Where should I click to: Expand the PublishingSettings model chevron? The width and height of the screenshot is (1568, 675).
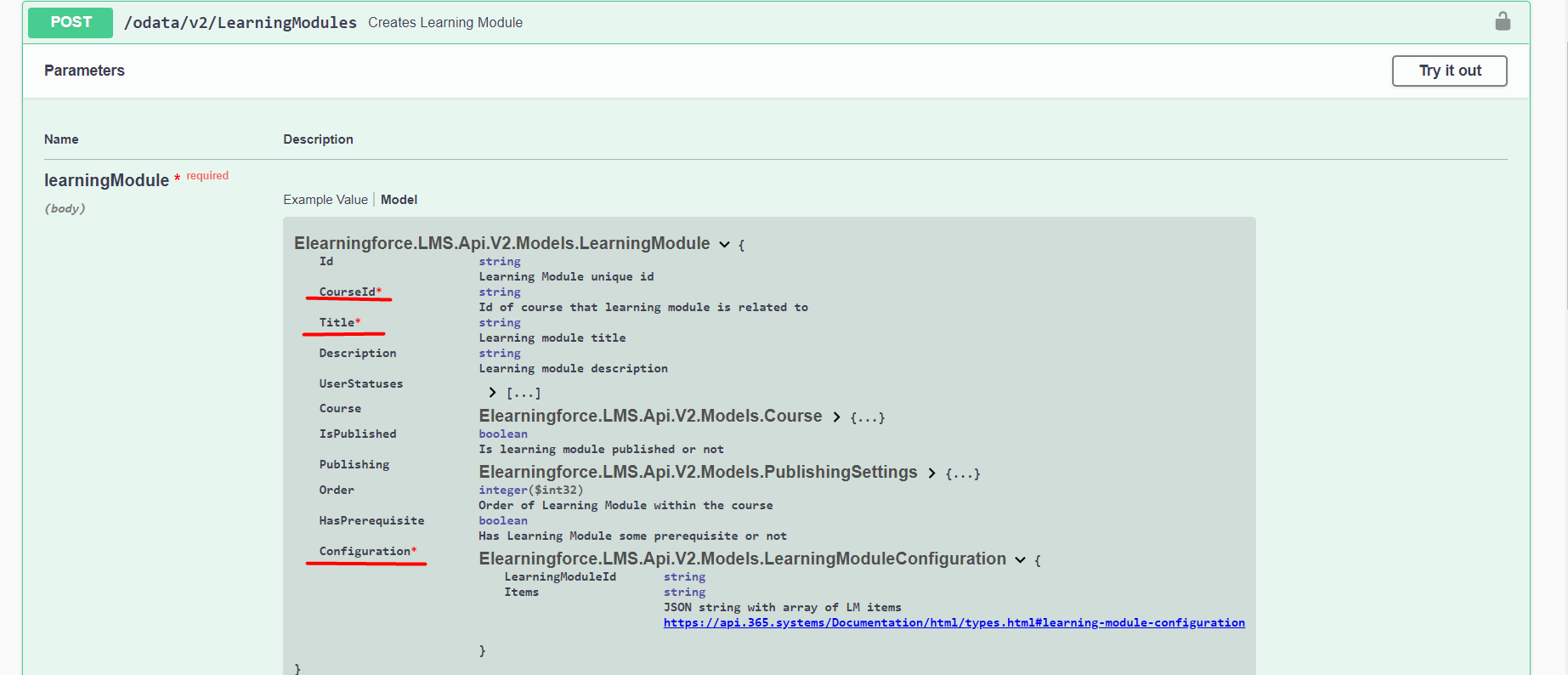(x=931, y=474)
